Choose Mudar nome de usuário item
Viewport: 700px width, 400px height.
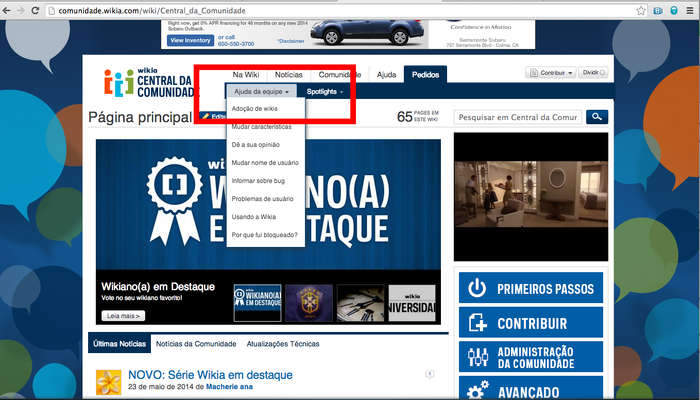point(266,162)
